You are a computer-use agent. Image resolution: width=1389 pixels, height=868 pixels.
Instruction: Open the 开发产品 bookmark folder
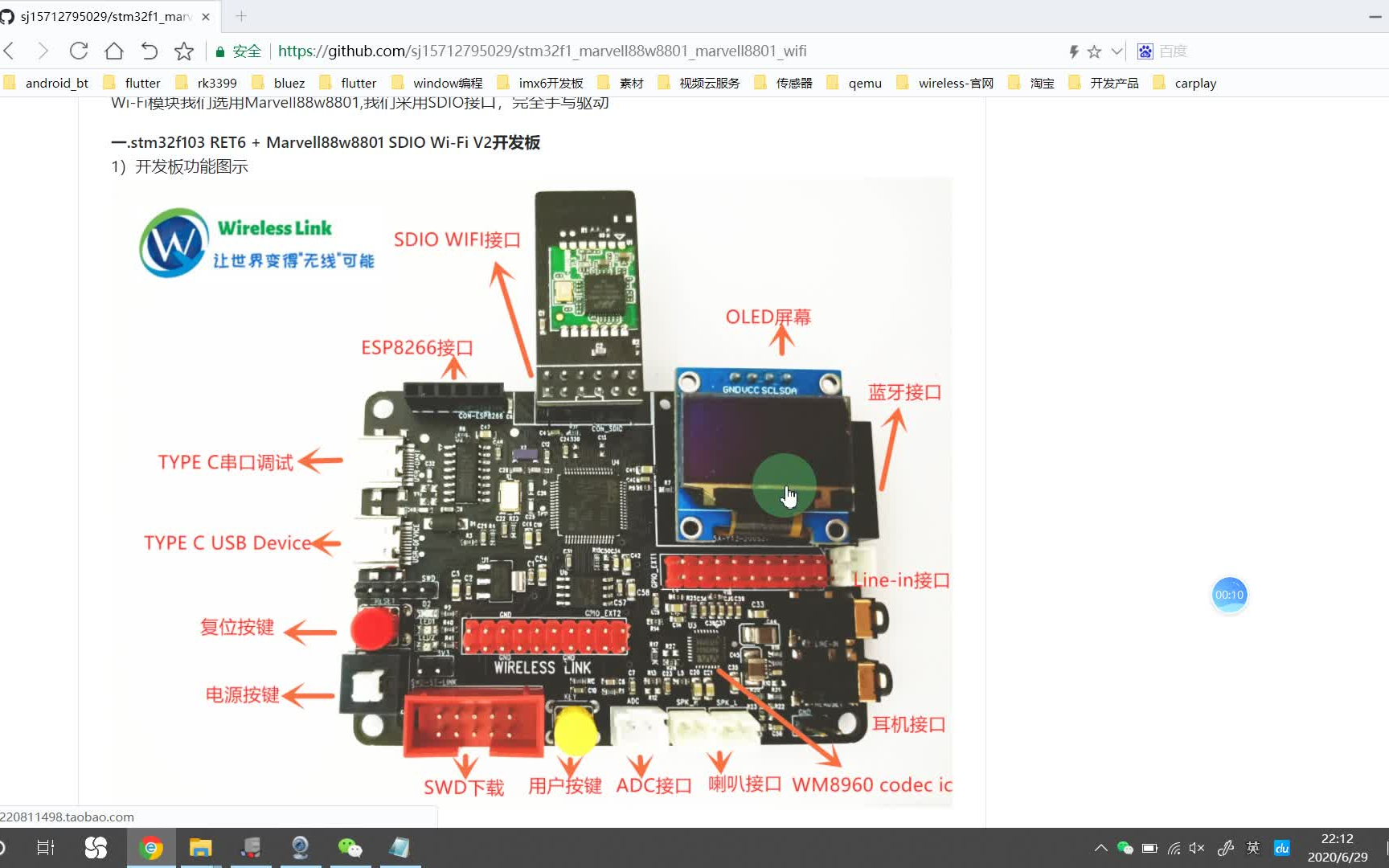(1104, 83)
